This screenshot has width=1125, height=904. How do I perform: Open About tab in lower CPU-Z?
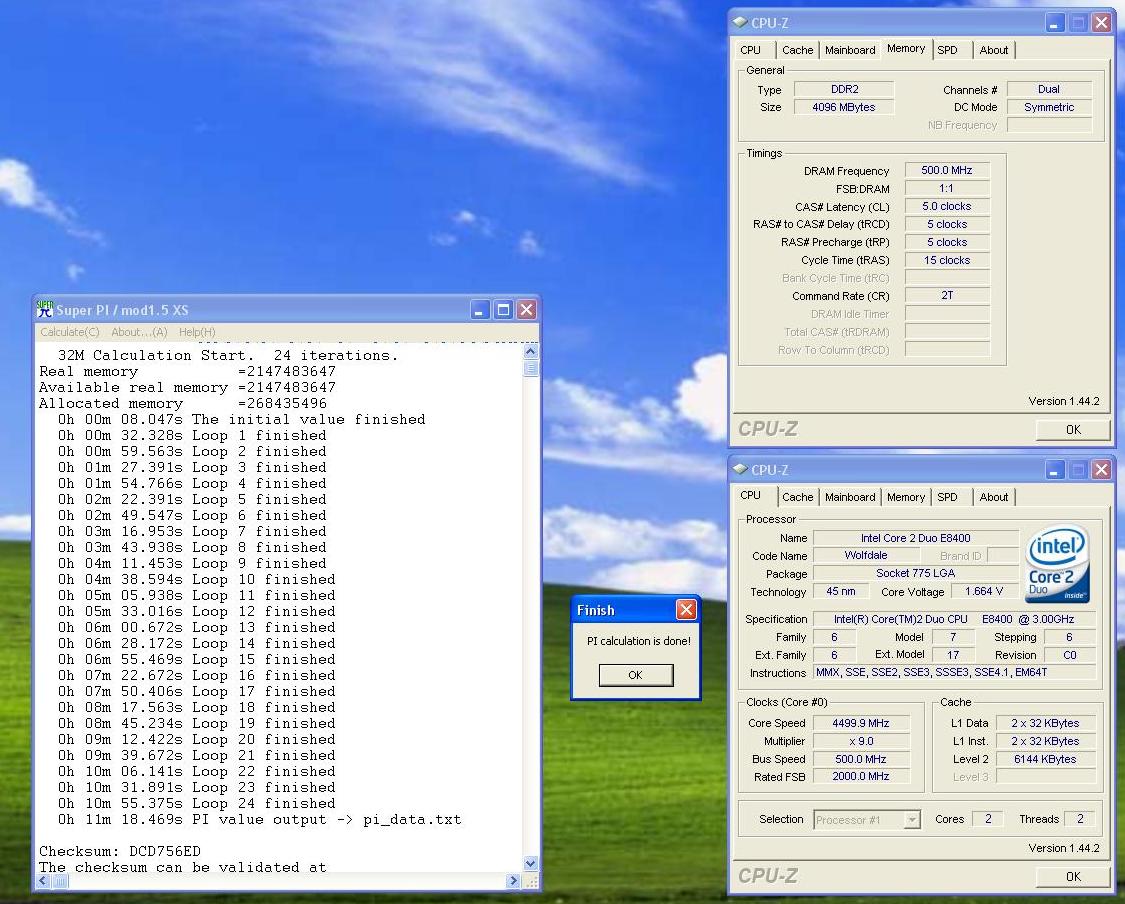tap(994, 497)
